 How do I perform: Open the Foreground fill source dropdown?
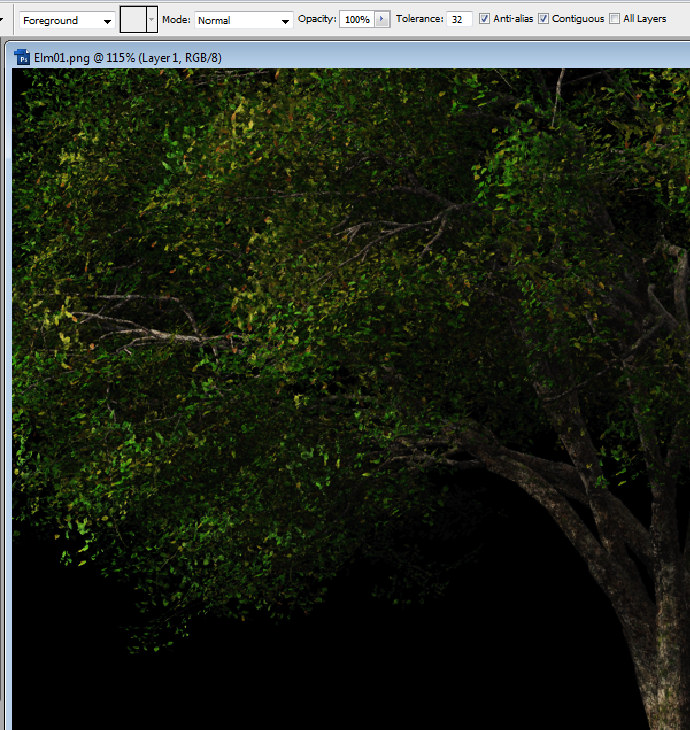tap(68, 20)
